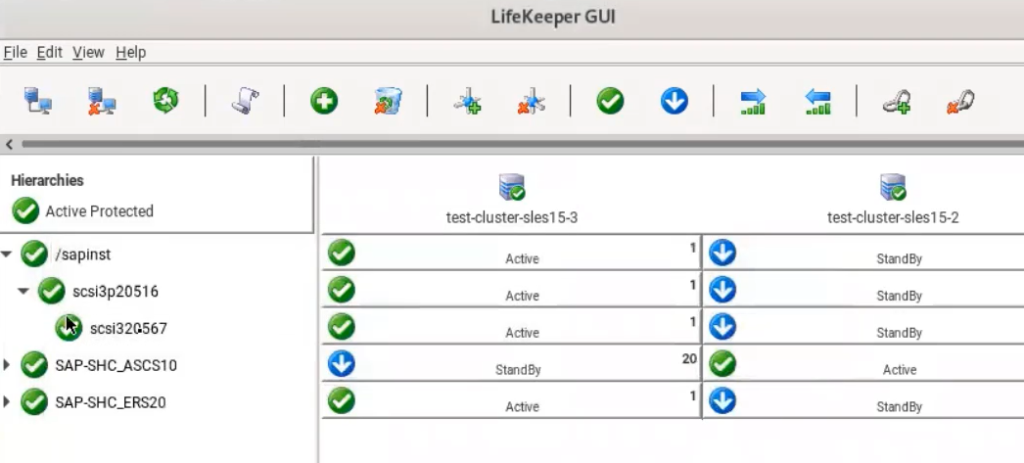Click the Active green icon for scsi3p20516 on sles15-3

(x=341, y=290)
